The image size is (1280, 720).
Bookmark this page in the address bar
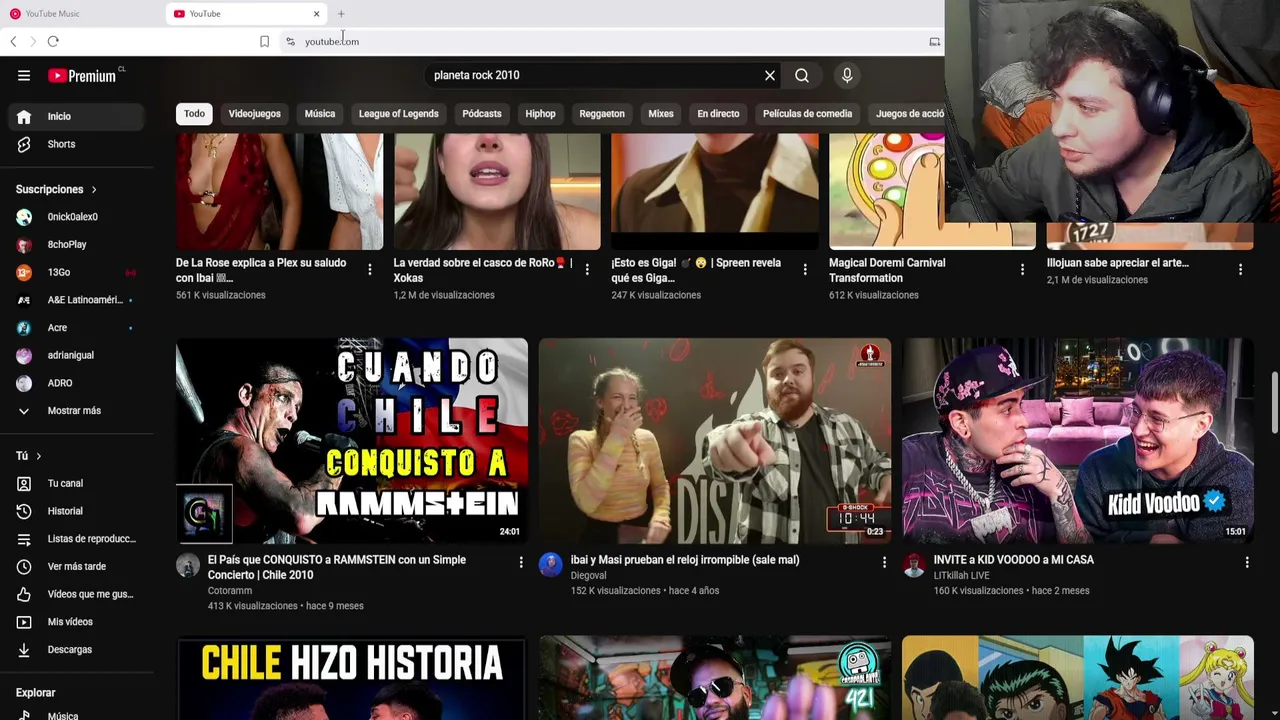[264, 42]
